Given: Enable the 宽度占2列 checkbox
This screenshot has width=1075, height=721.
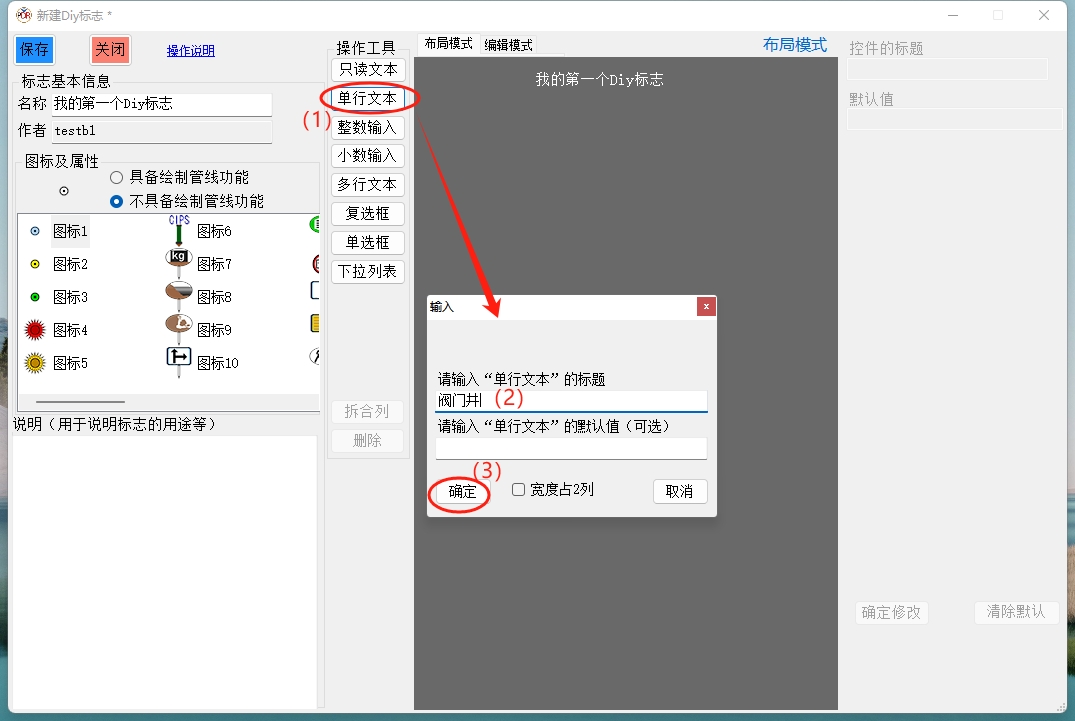Looking at the screenshot, I should tap(518, 490).
